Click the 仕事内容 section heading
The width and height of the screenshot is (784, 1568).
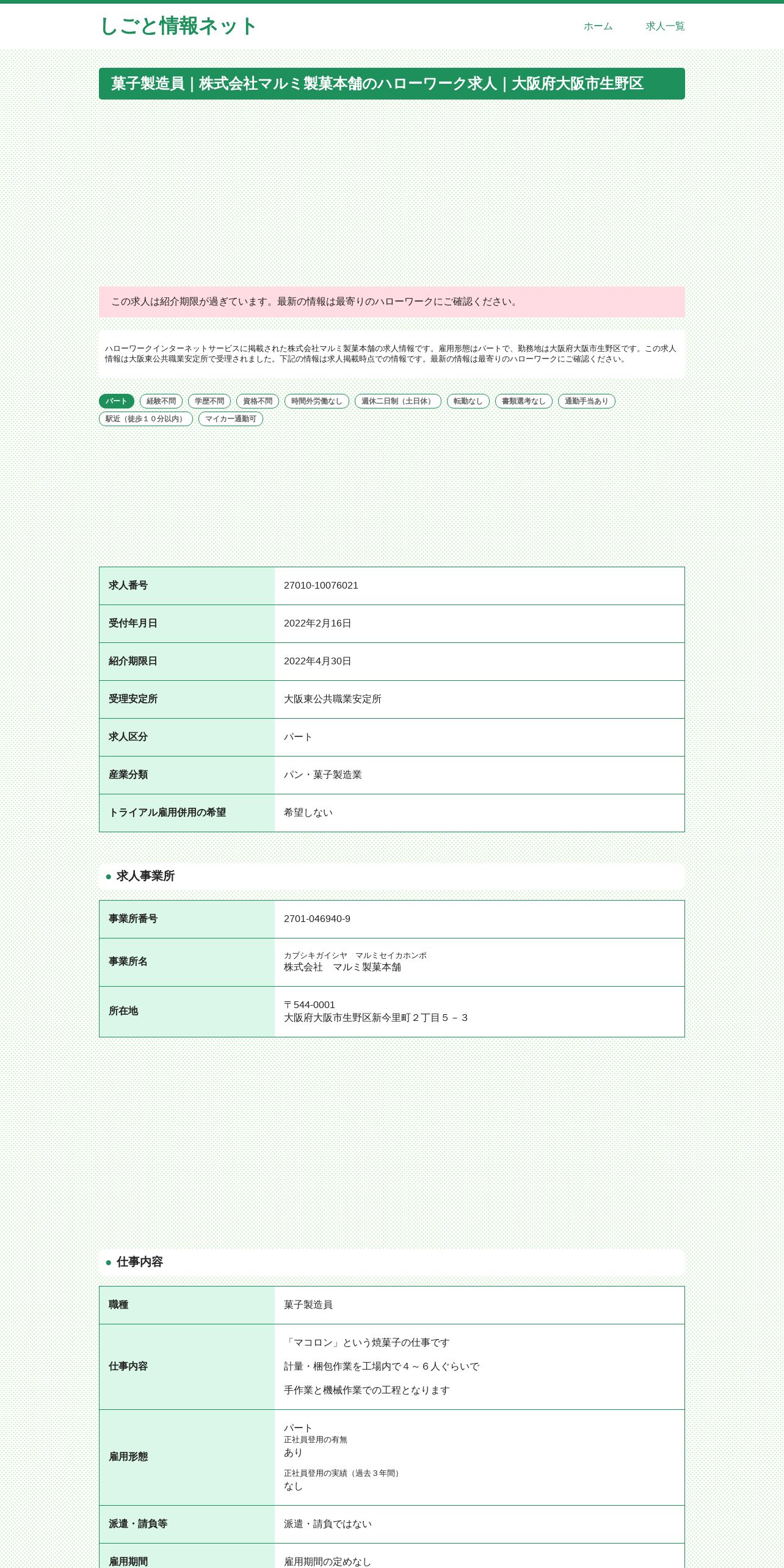pos(392,1262)
